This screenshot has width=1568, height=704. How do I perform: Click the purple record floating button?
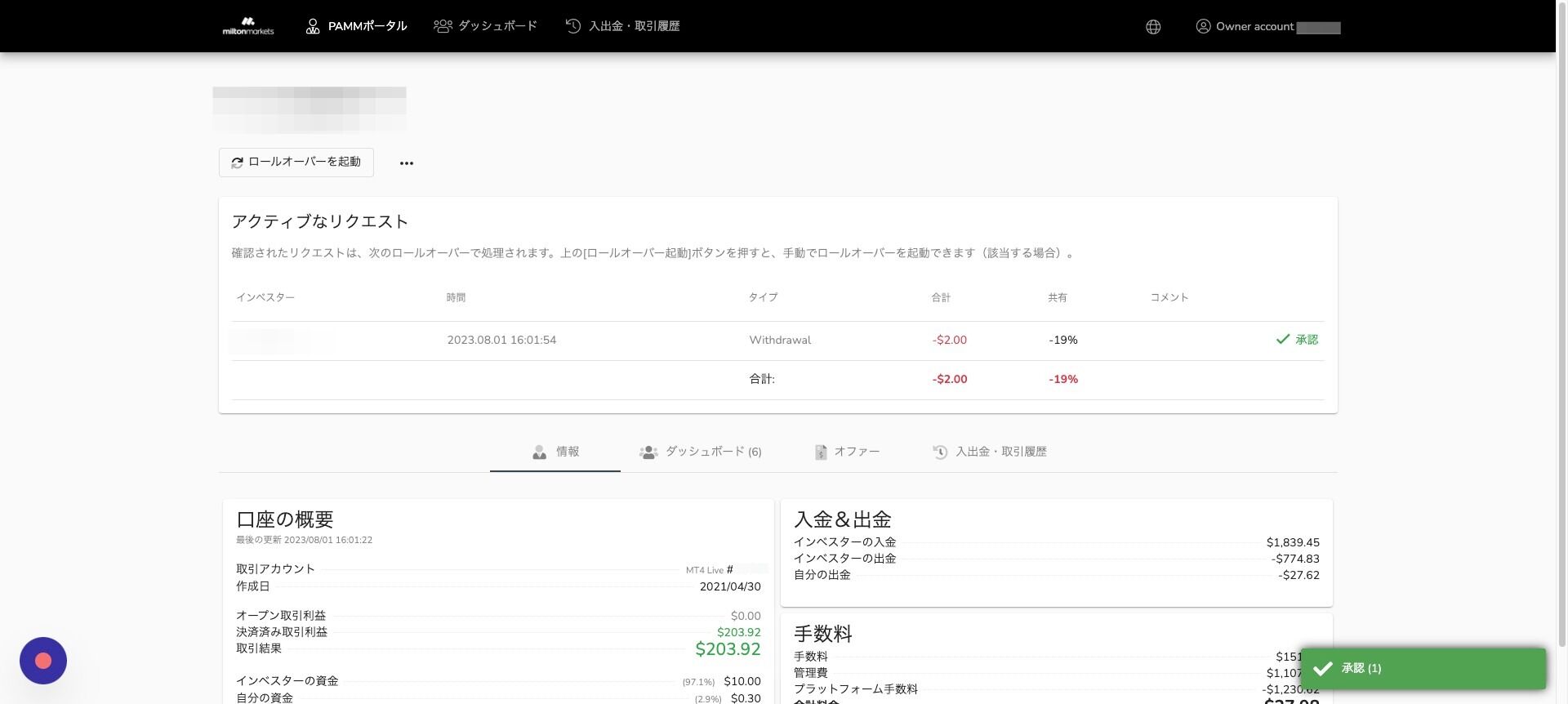[x=43, y=661]
